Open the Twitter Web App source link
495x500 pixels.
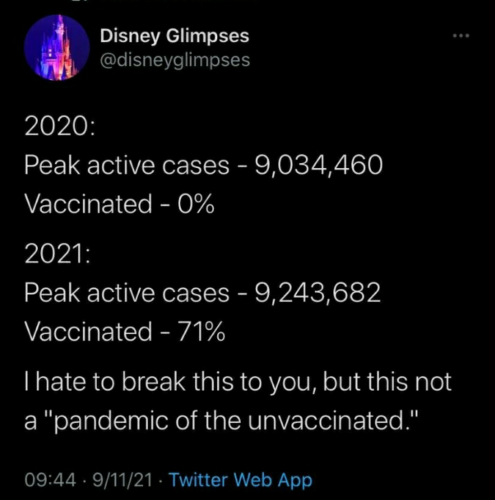(x=241, y=480)
